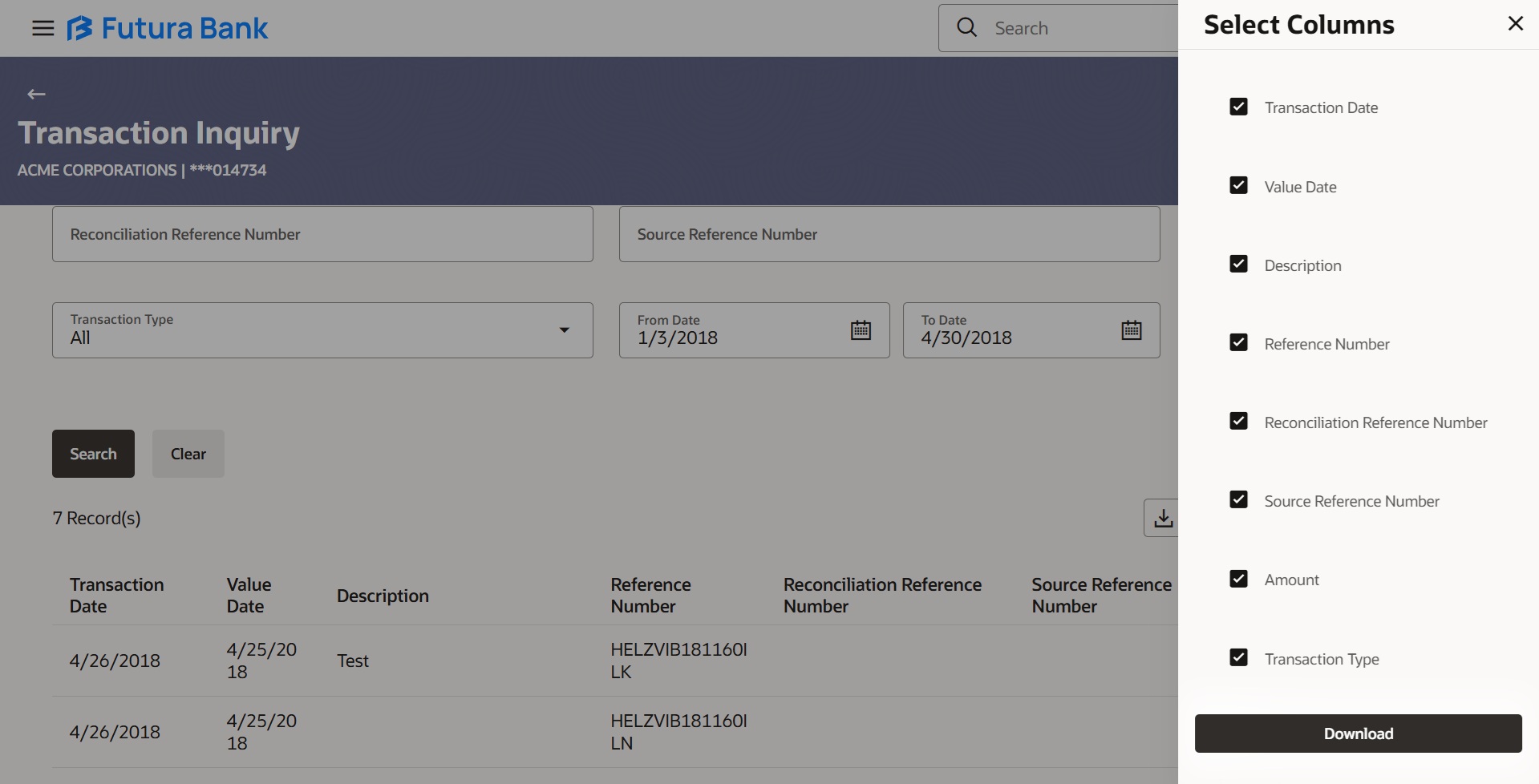This screenshot has height=784, width=1539.
Task: Click the Futura Bank logo
Action: tap(168, 29)
